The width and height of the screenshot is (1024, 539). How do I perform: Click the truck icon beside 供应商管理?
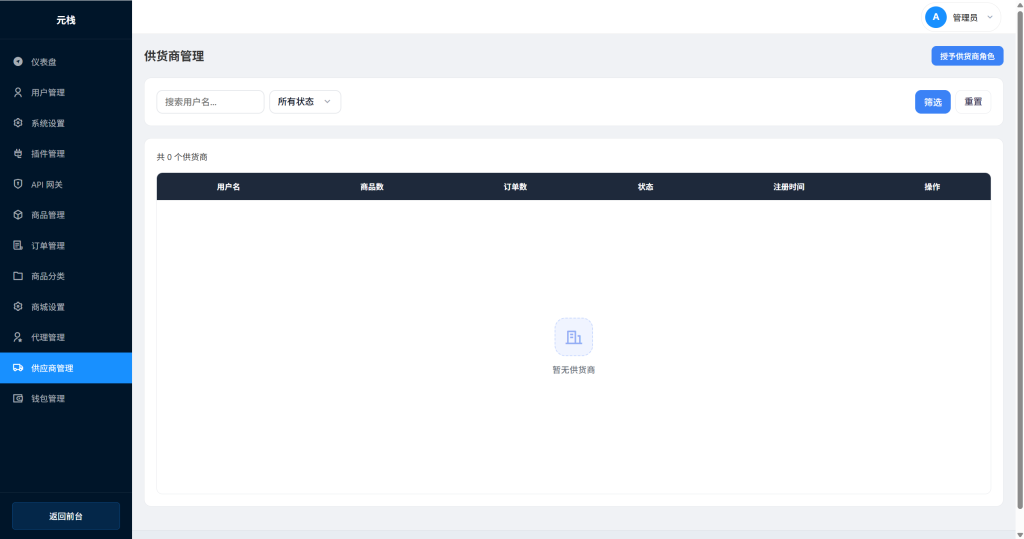click(x=18, y=368)
